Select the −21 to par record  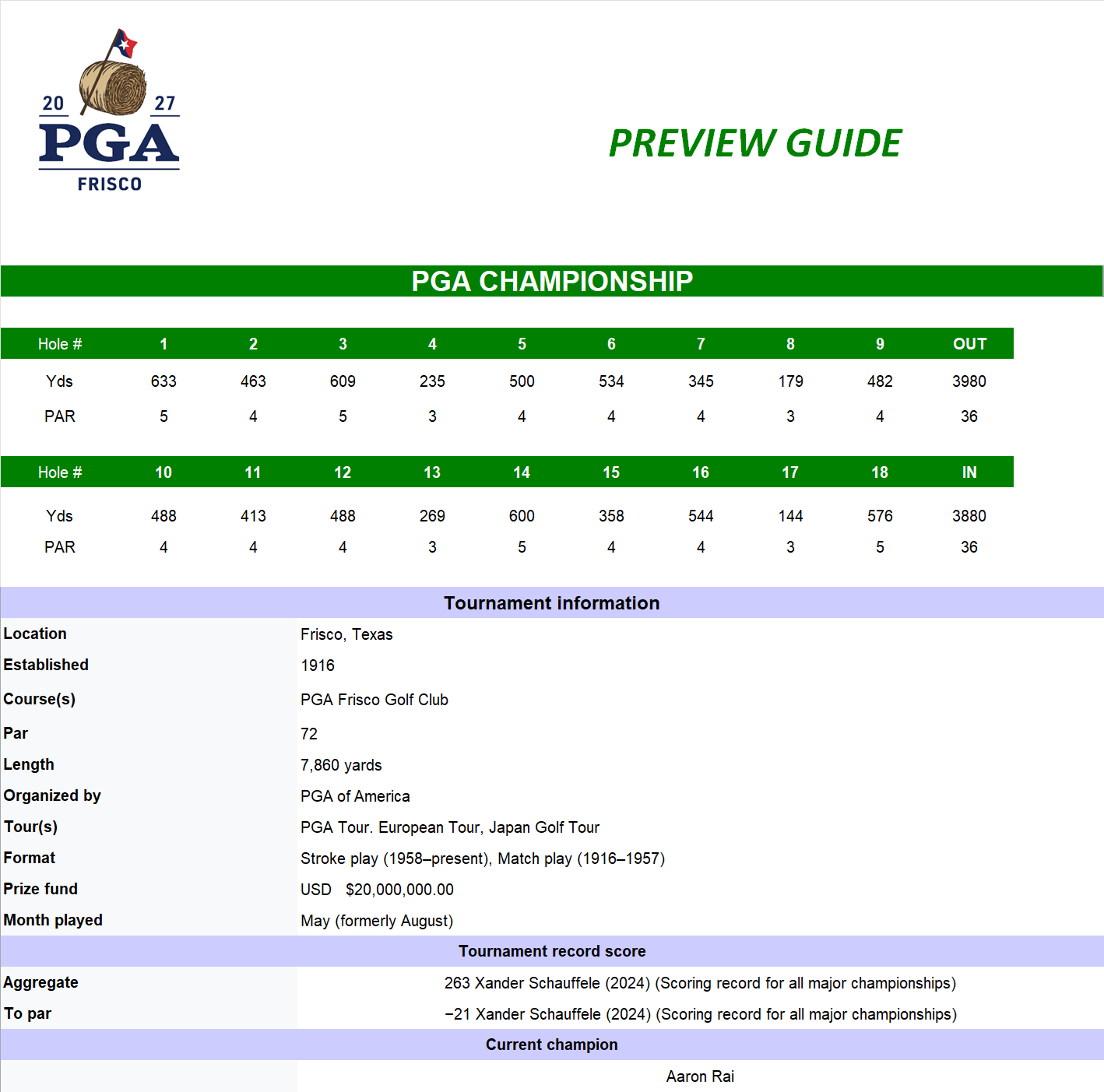click(x=701, y=1014)
